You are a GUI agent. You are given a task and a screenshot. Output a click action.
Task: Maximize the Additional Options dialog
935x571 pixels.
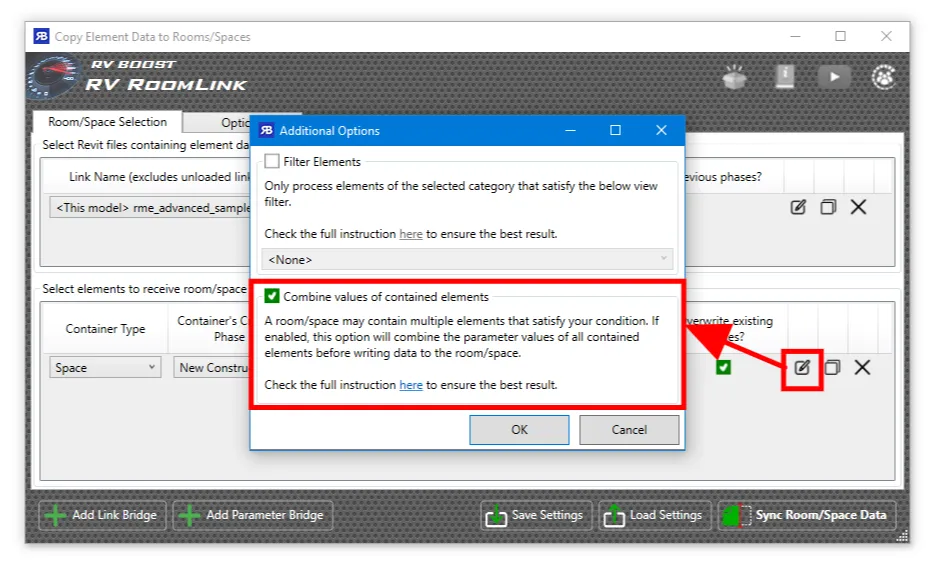click(615, 130)
